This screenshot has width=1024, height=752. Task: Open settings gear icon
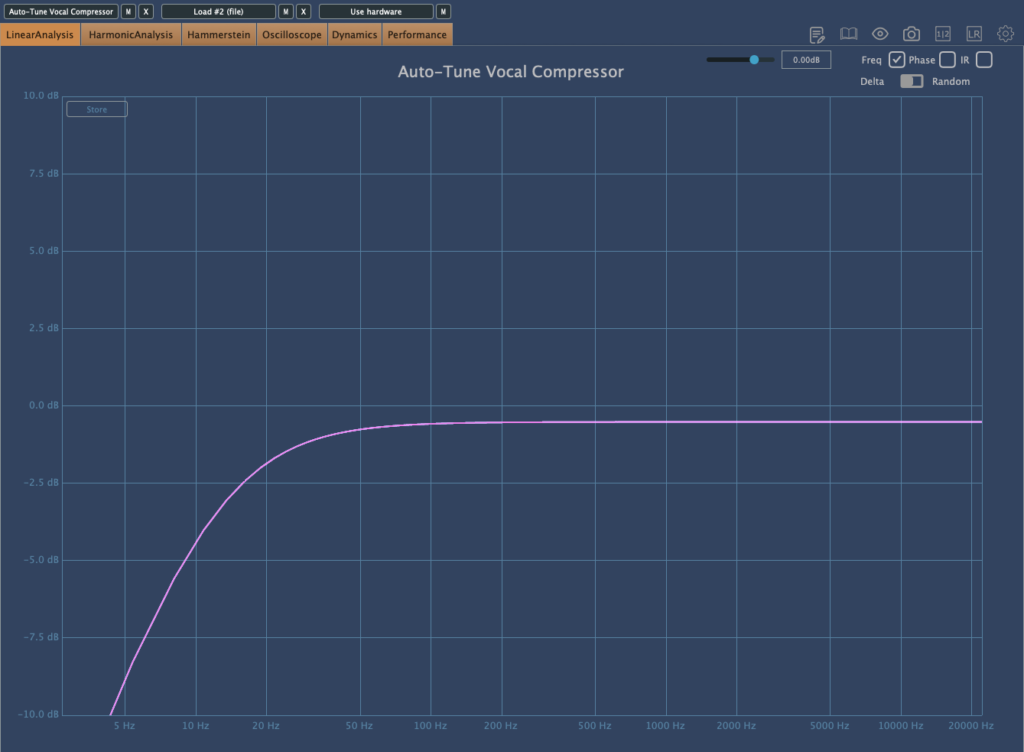[x=1005, y=33]
